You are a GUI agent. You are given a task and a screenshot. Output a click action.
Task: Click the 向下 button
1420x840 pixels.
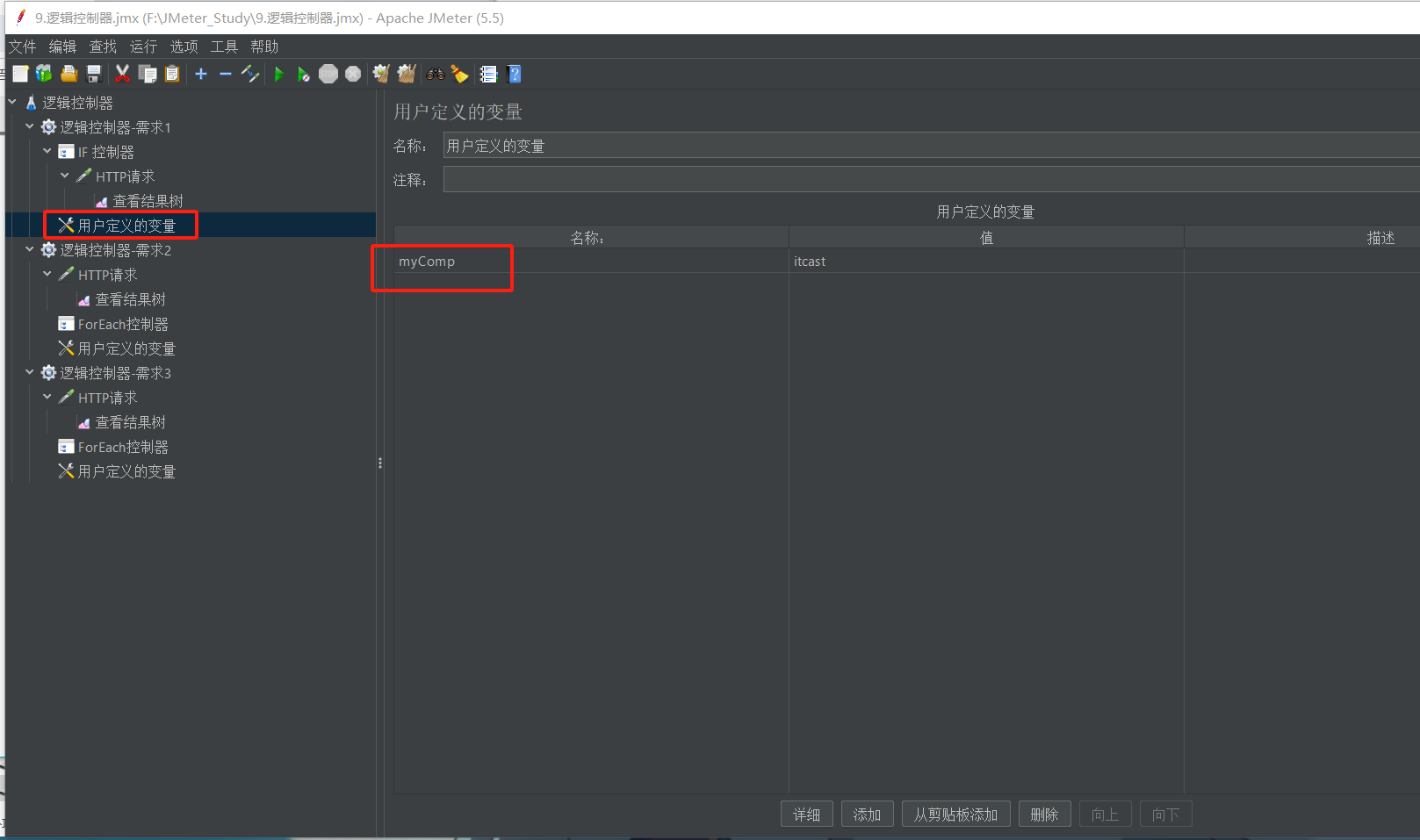point(1166,815)
